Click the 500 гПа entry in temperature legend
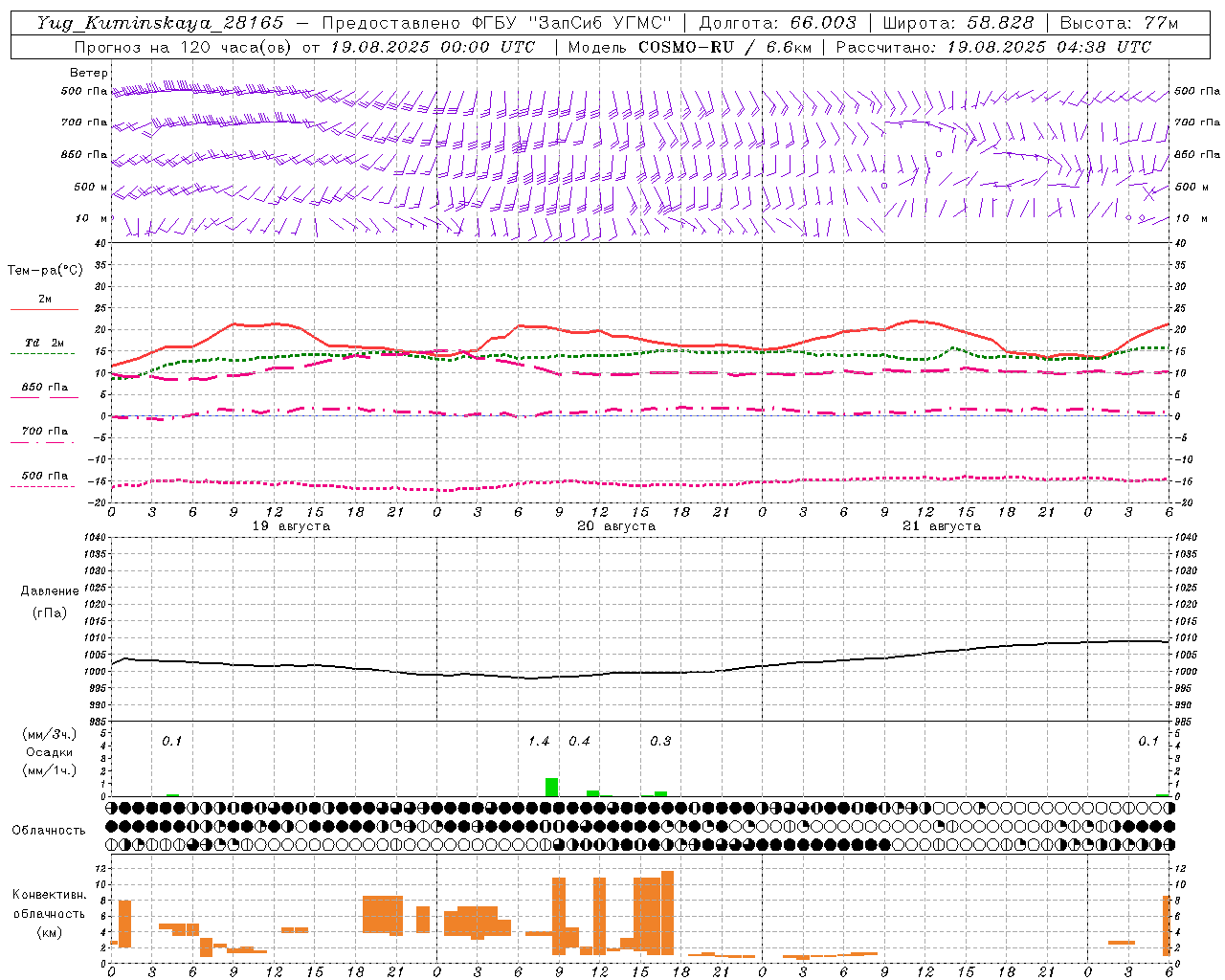Viewport: 1225px width, 980px height. pos(45,476)
